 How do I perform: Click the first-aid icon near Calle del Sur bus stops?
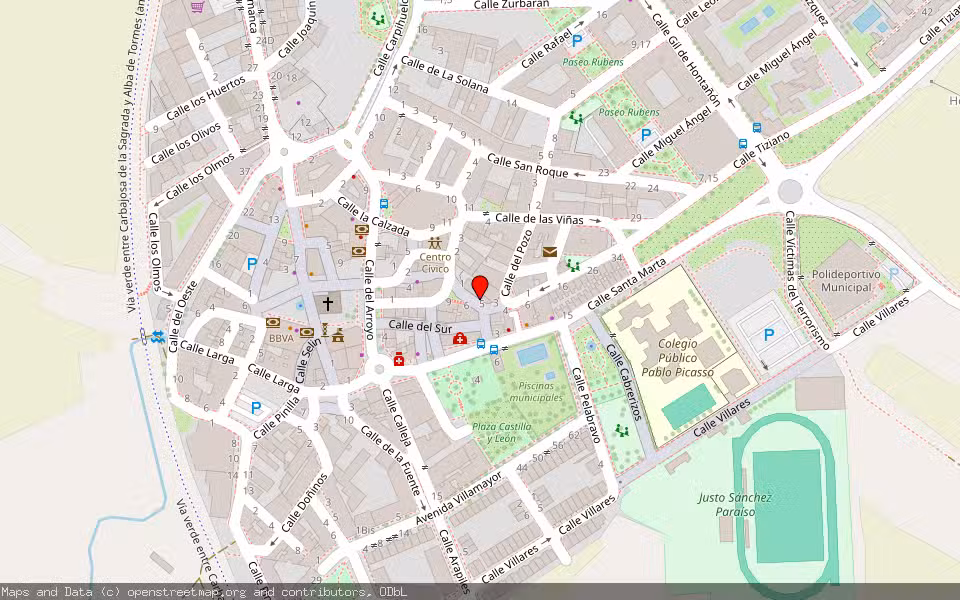pyautogui.click(x=460, y=339)
